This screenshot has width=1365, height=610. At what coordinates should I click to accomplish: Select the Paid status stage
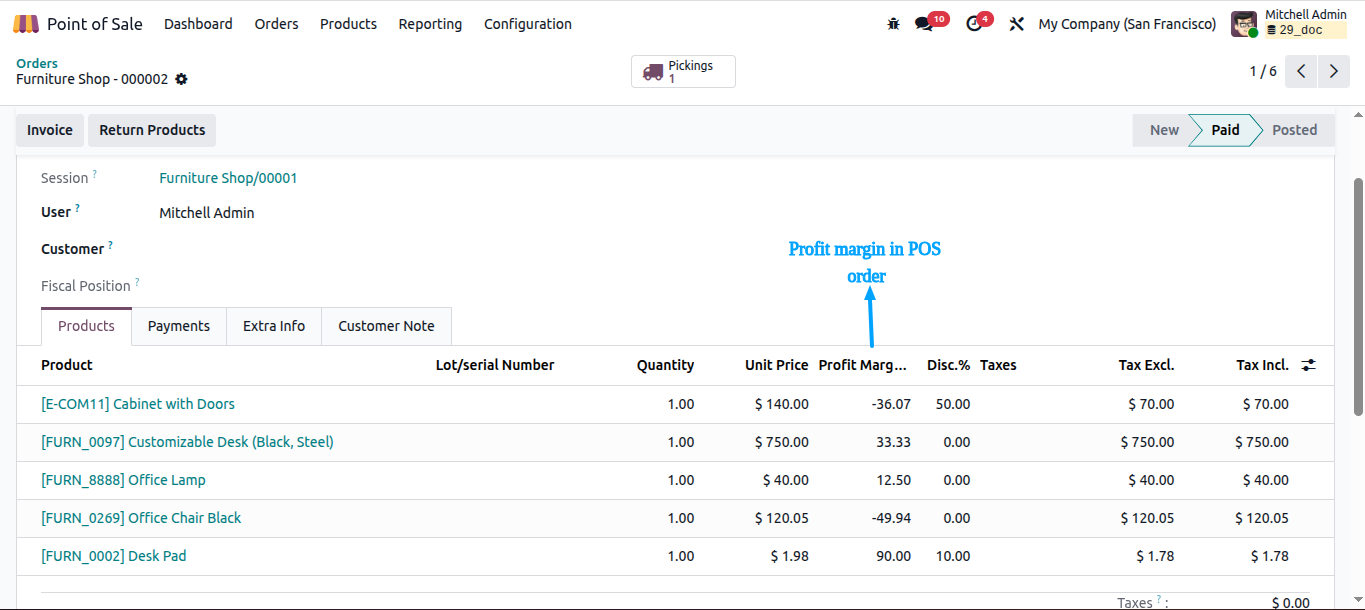click(x=1225, y=130)
